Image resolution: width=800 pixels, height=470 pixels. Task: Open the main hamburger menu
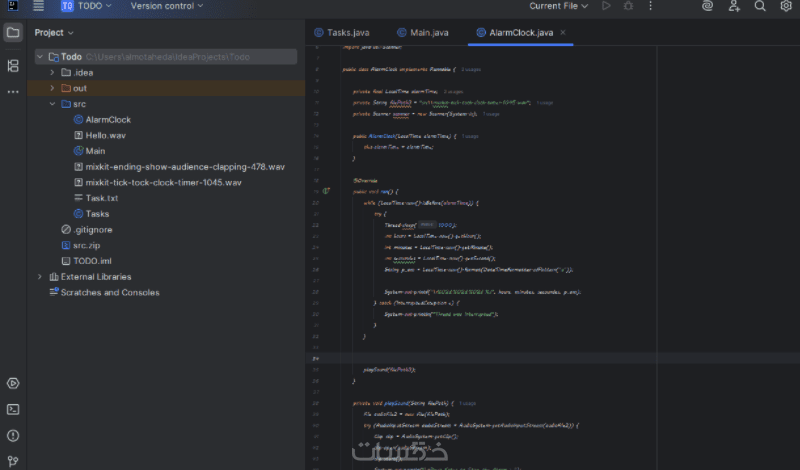point(38,6)
